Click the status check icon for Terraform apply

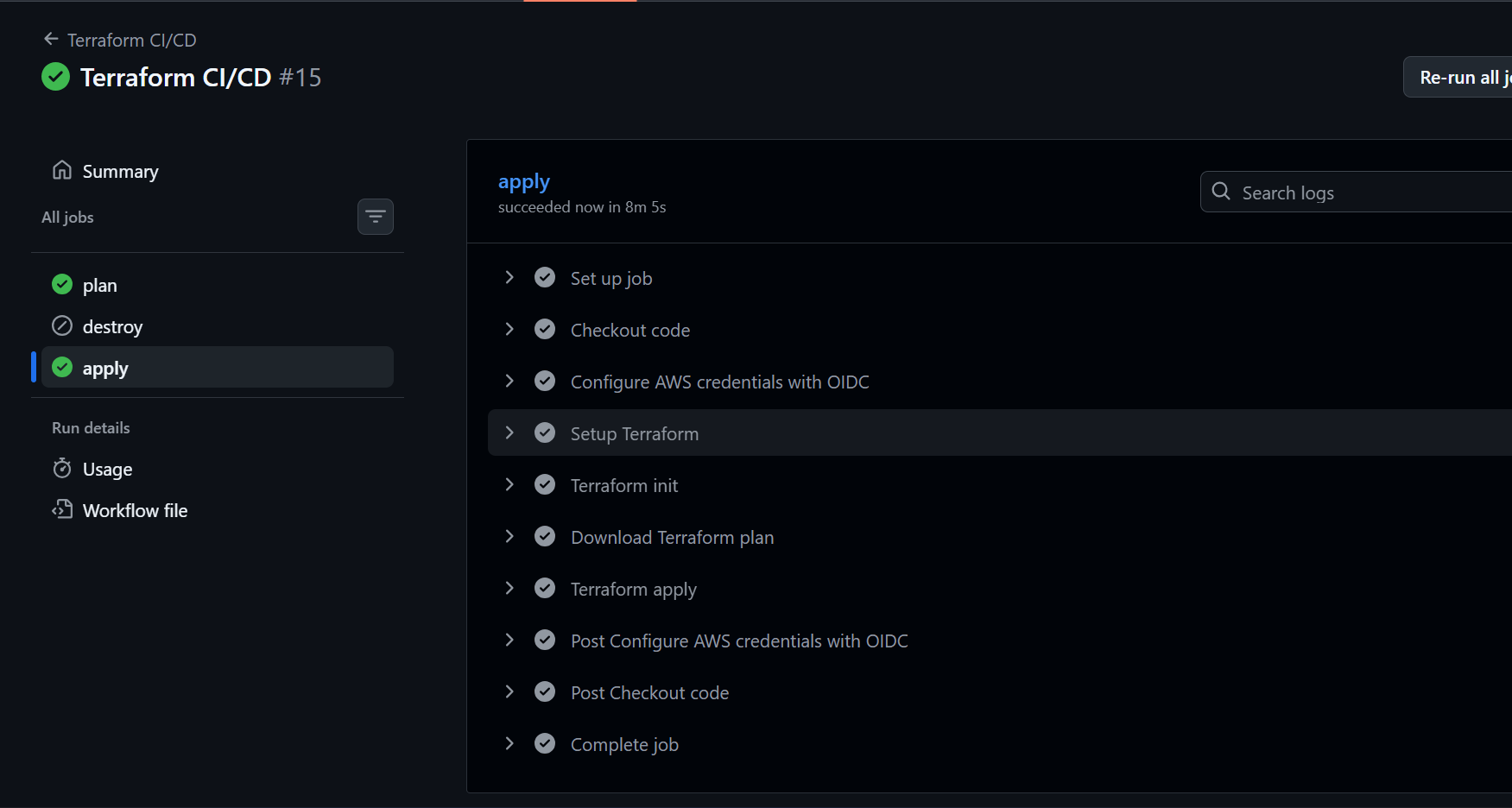545,588
